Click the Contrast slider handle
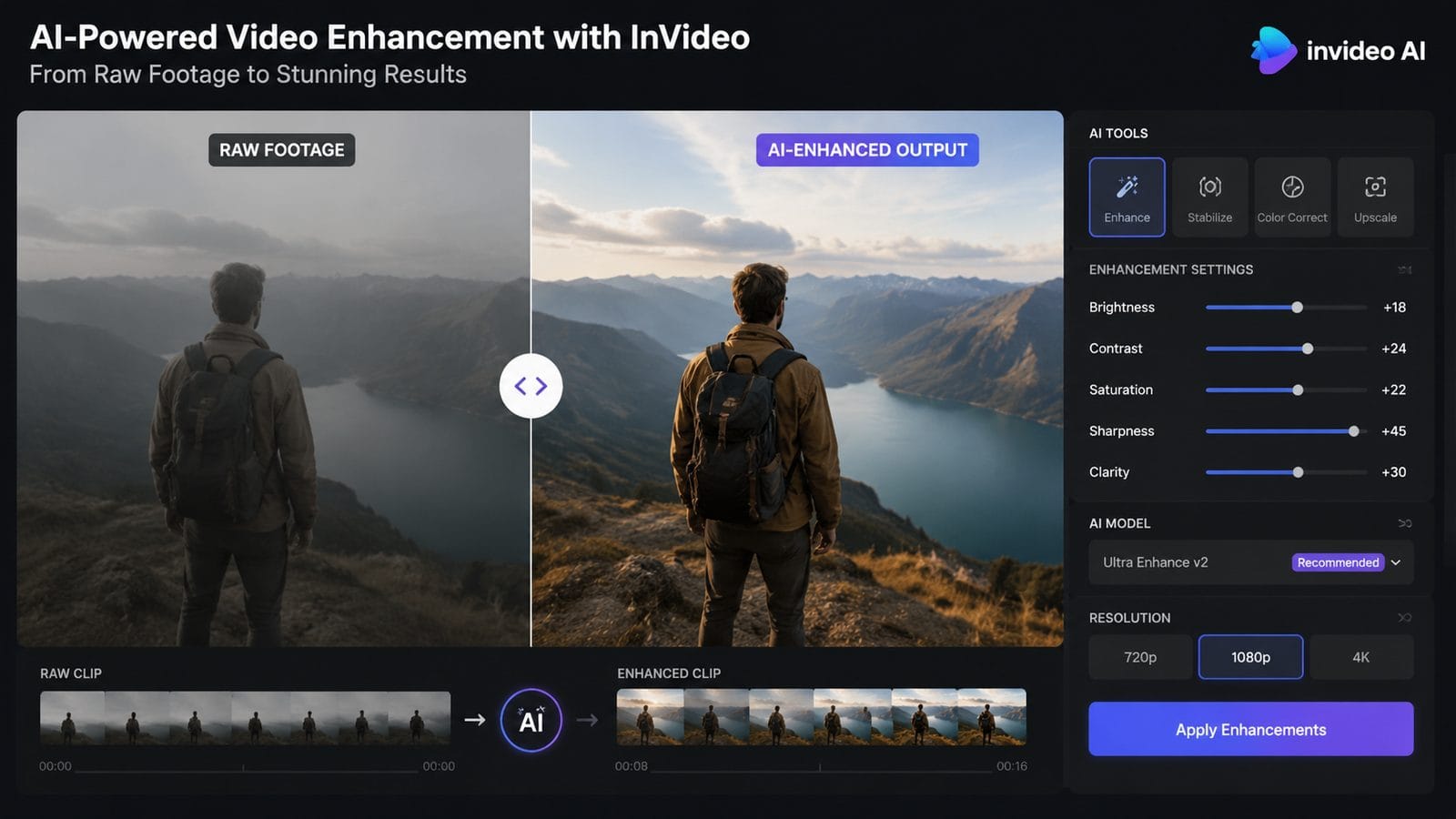 point(1308,349)
